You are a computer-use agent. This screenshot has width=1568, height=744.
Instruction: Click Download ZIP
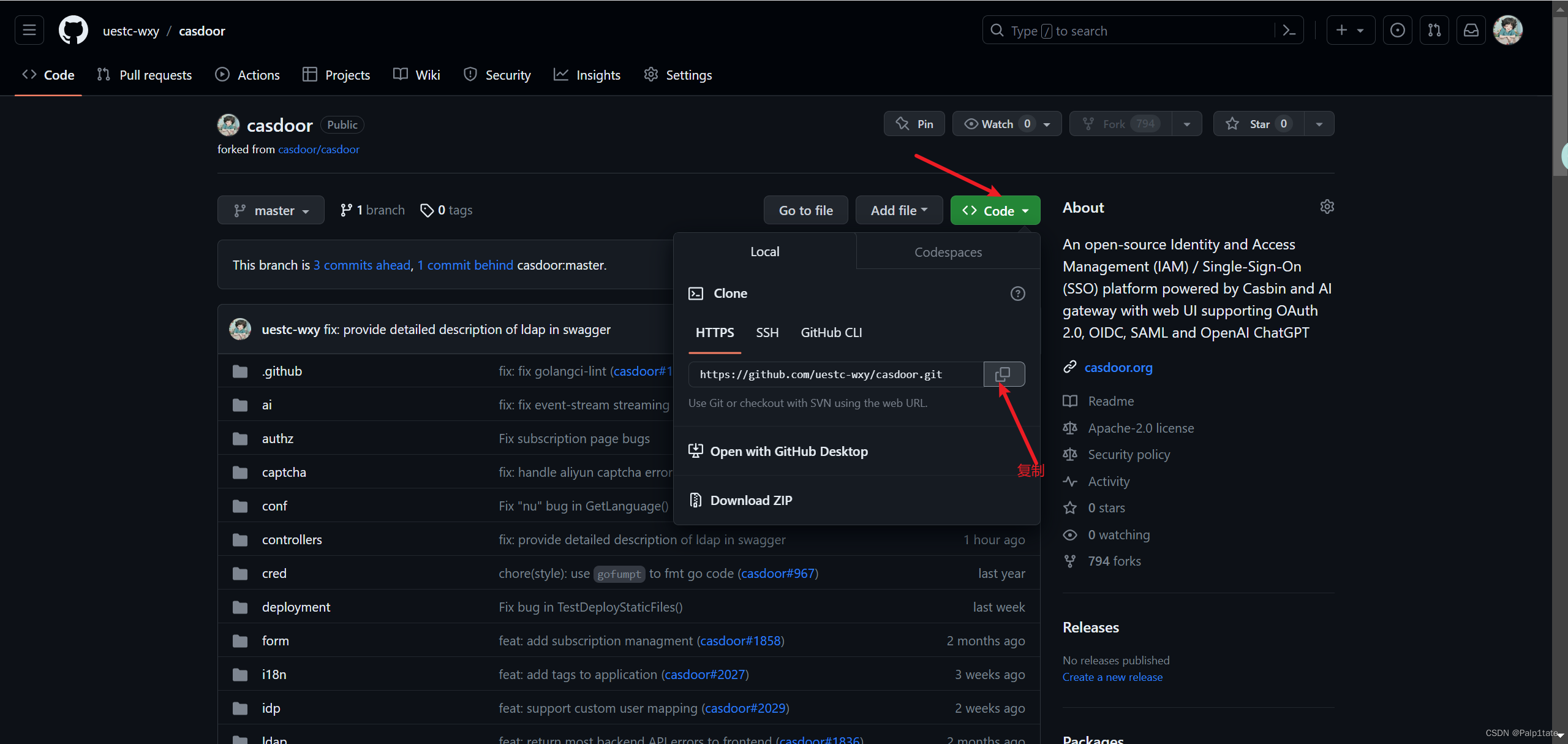point(751,500)
